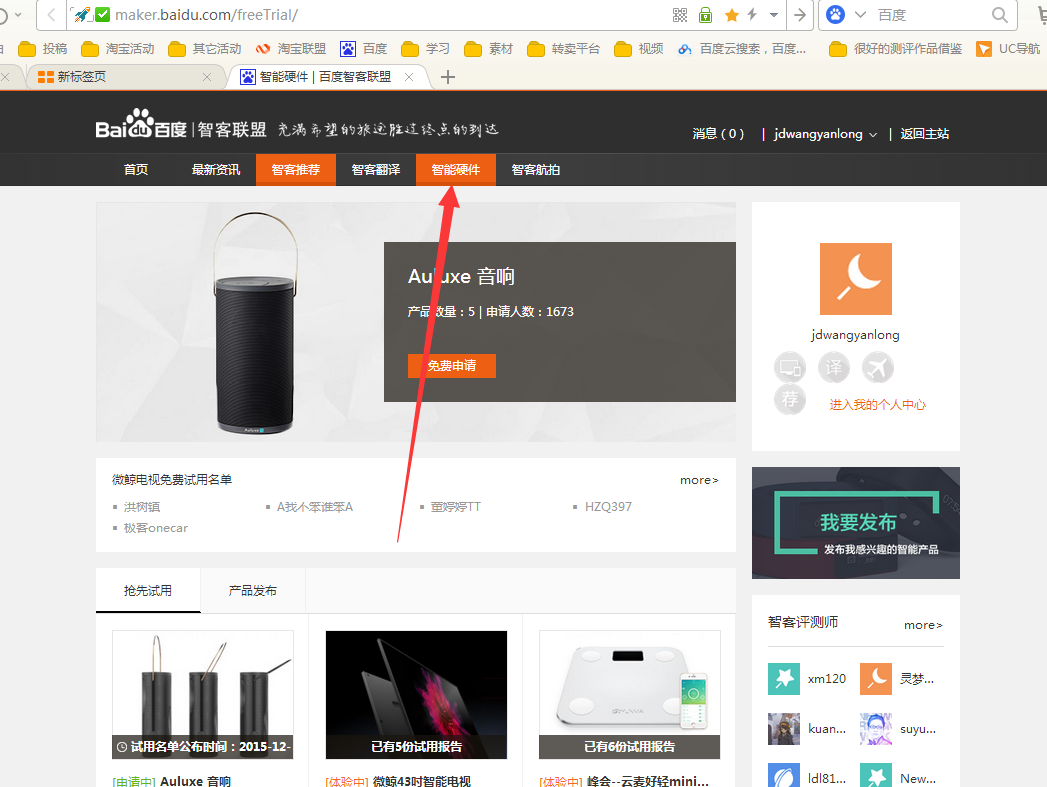Viewport: 1047px width, 787px height.
Task: Open the 智客航拍 nav item
Action: click(536, 170)
